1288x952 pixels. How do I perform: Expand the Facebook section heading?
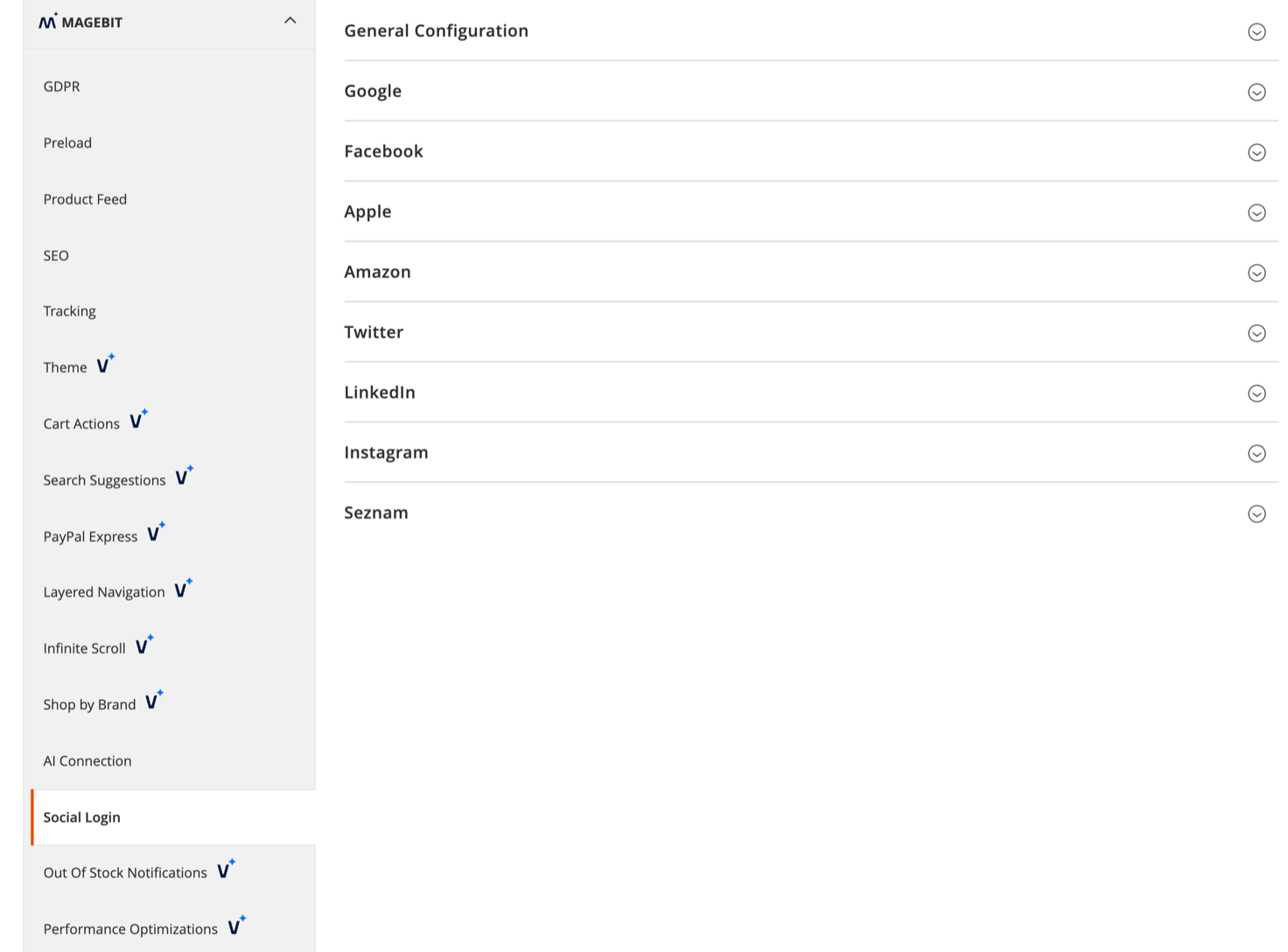pyautogui.click(x=383, y=151)
